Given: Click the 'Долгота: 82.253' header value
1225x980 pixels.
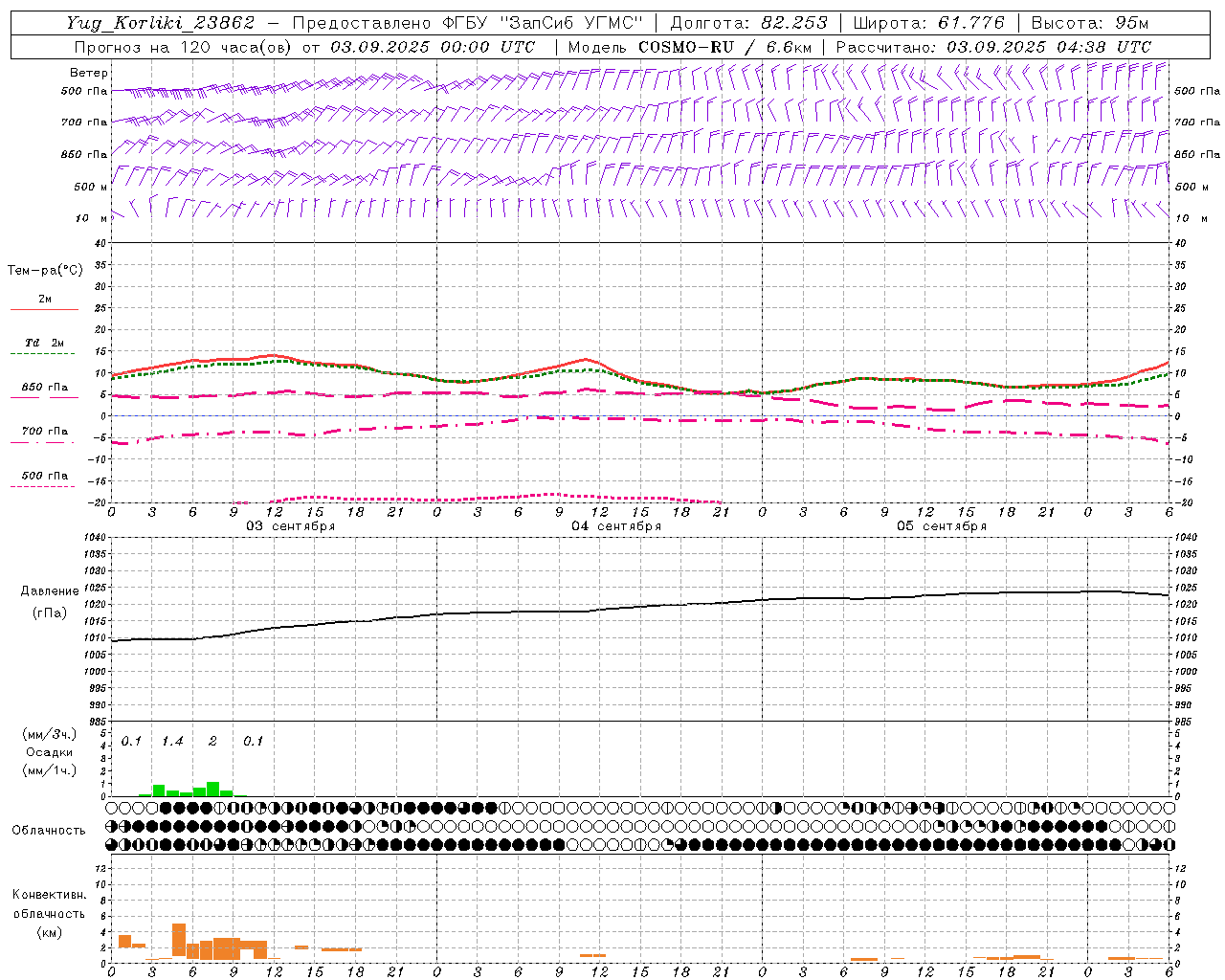Looking at the screenshot, I should (748, 23).
